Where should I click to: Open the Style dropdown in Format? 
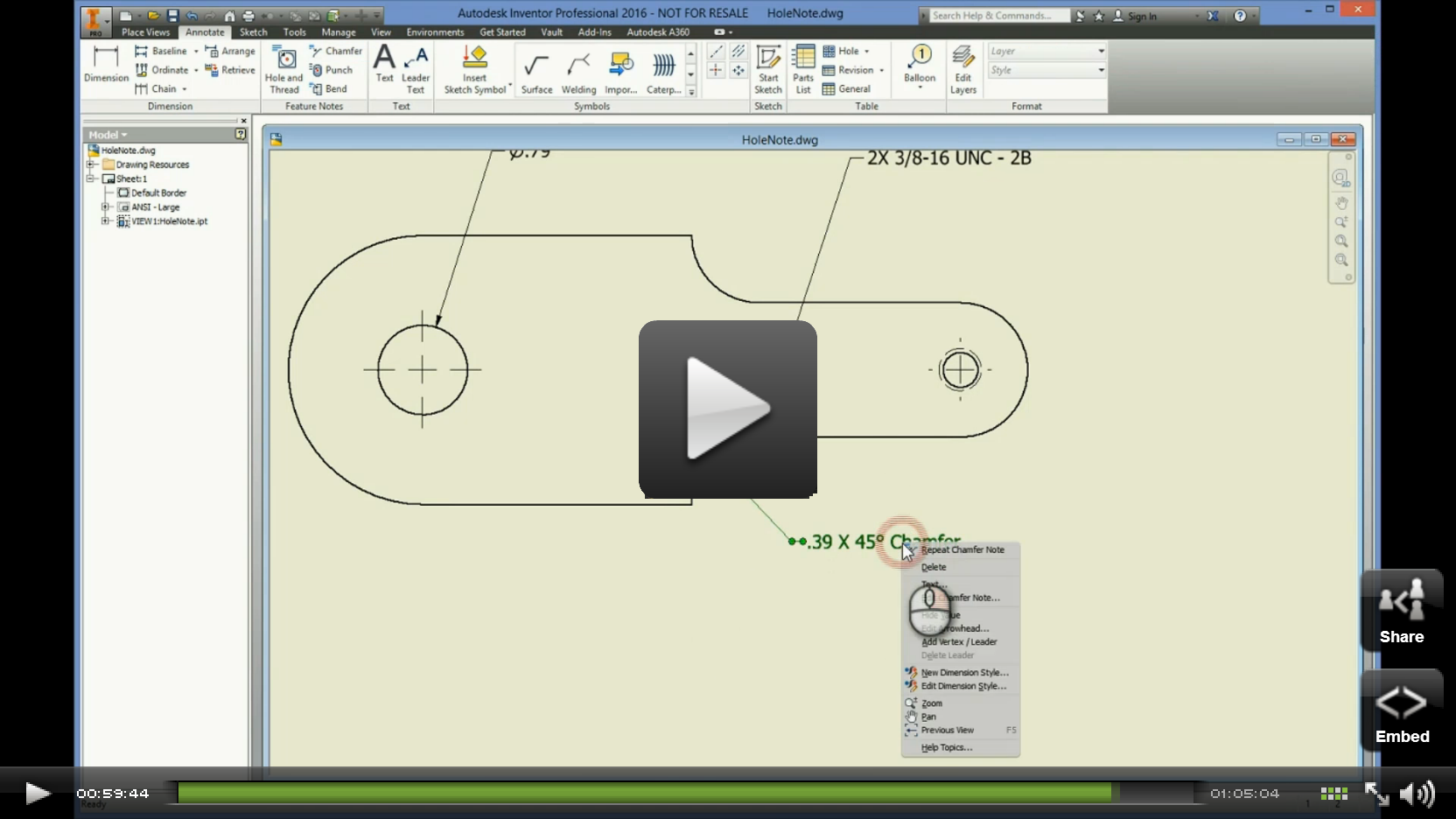(x=1101, y=71)
